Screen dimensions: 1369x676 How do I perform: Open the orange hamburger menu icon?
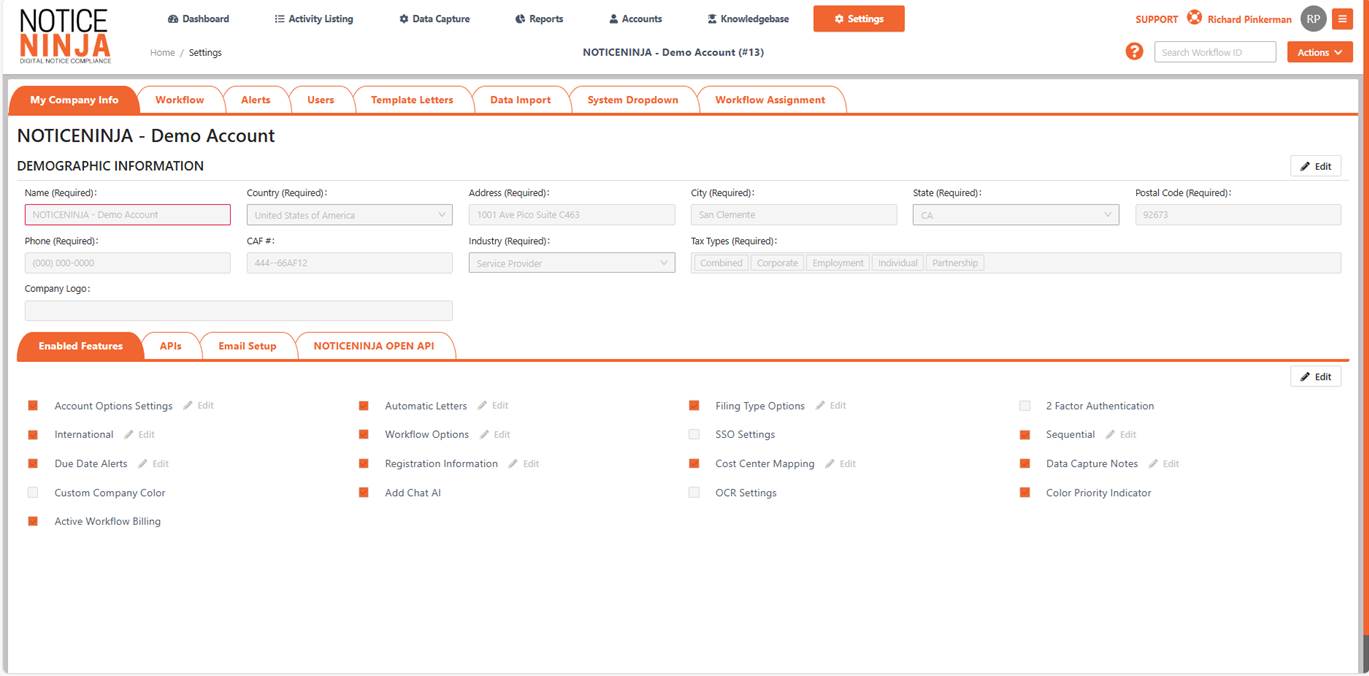pyautogui.click(x=1342, y=19)
